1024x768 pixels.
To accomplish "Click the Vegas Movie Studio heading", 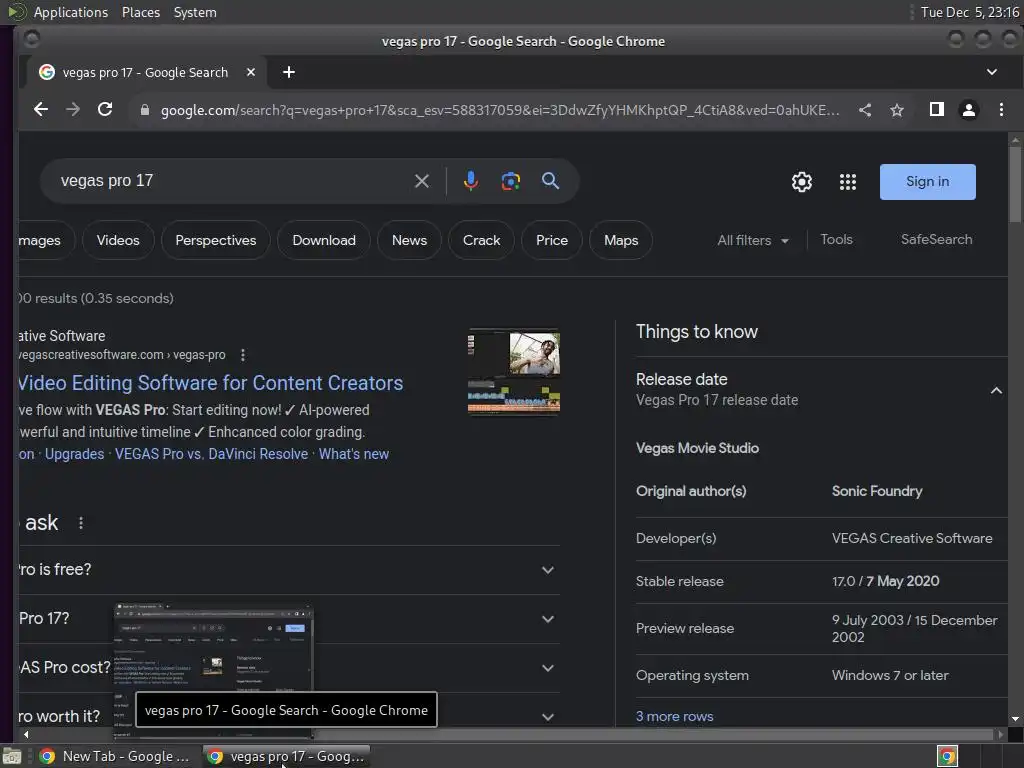I will [x=697, y=448].
